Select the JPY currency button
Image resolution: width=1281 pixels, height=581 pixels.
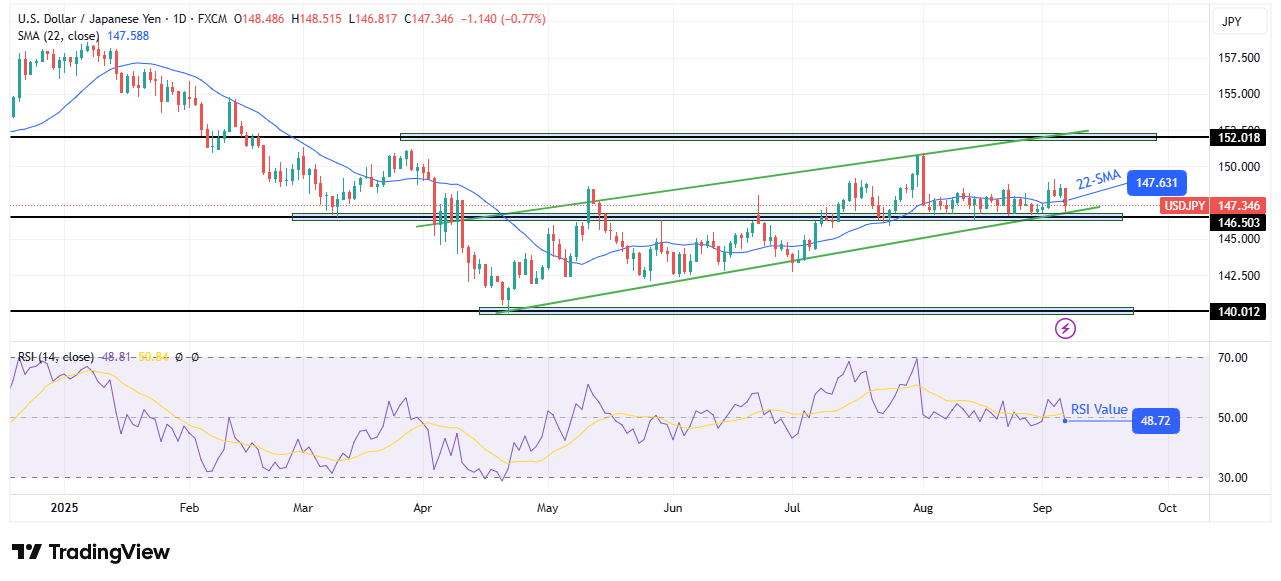click(x=1240, y=22)
